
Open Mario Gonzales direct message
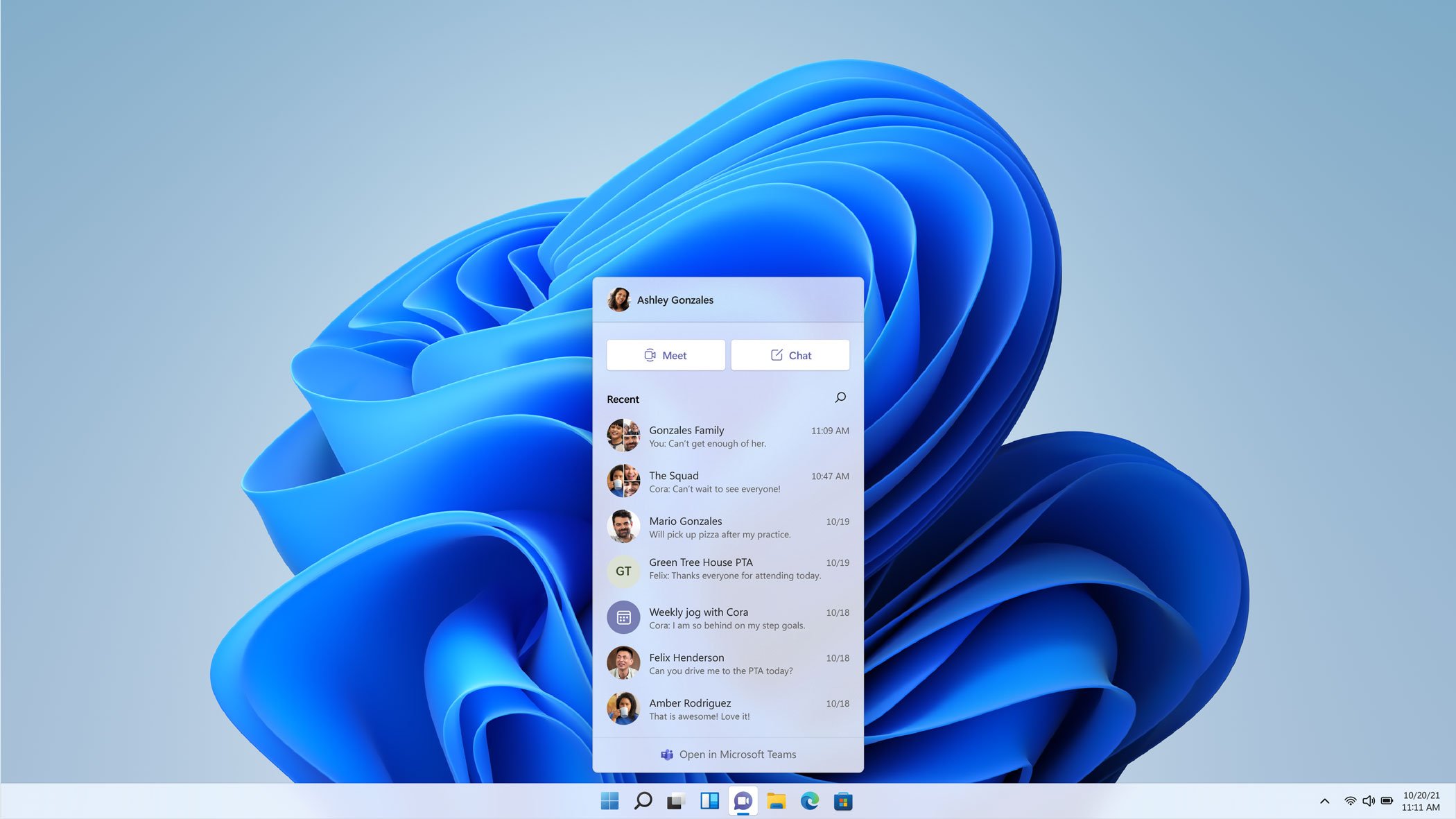(727, 527)
